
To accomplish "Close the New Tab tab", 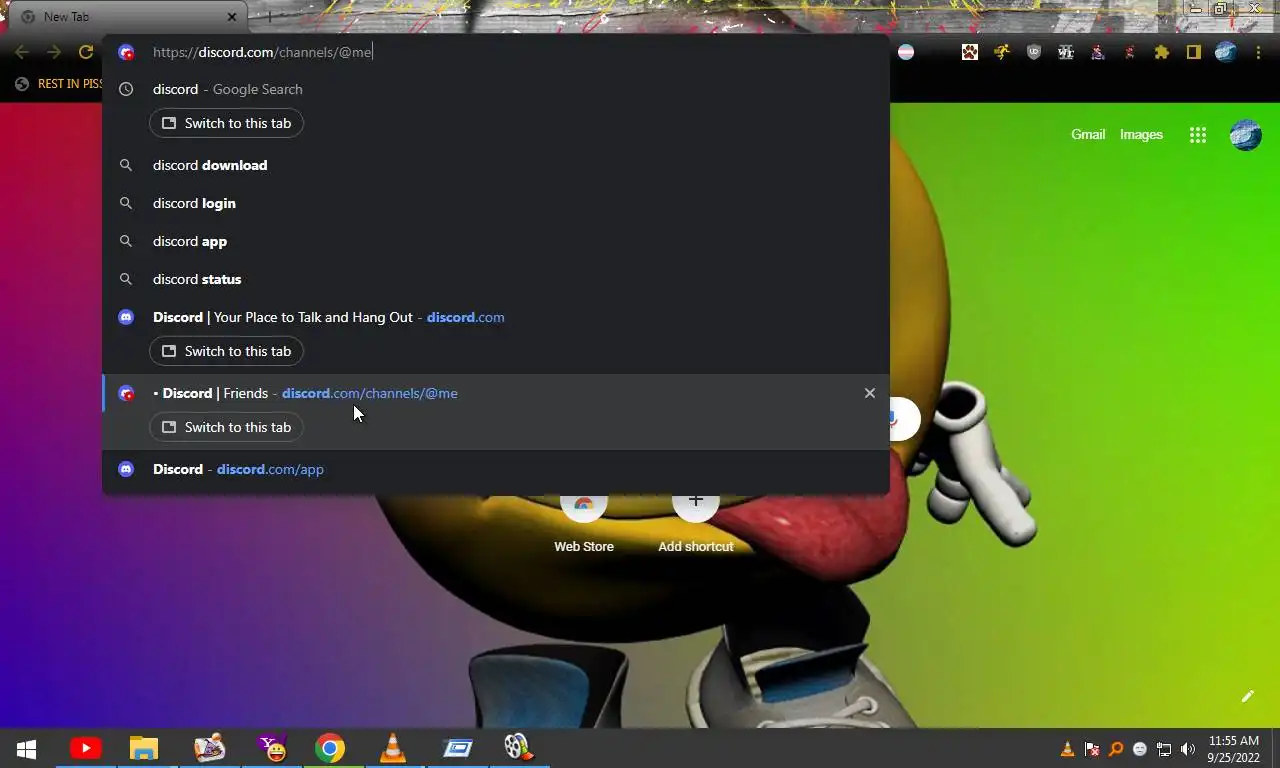I will click(x=232, y=17).
